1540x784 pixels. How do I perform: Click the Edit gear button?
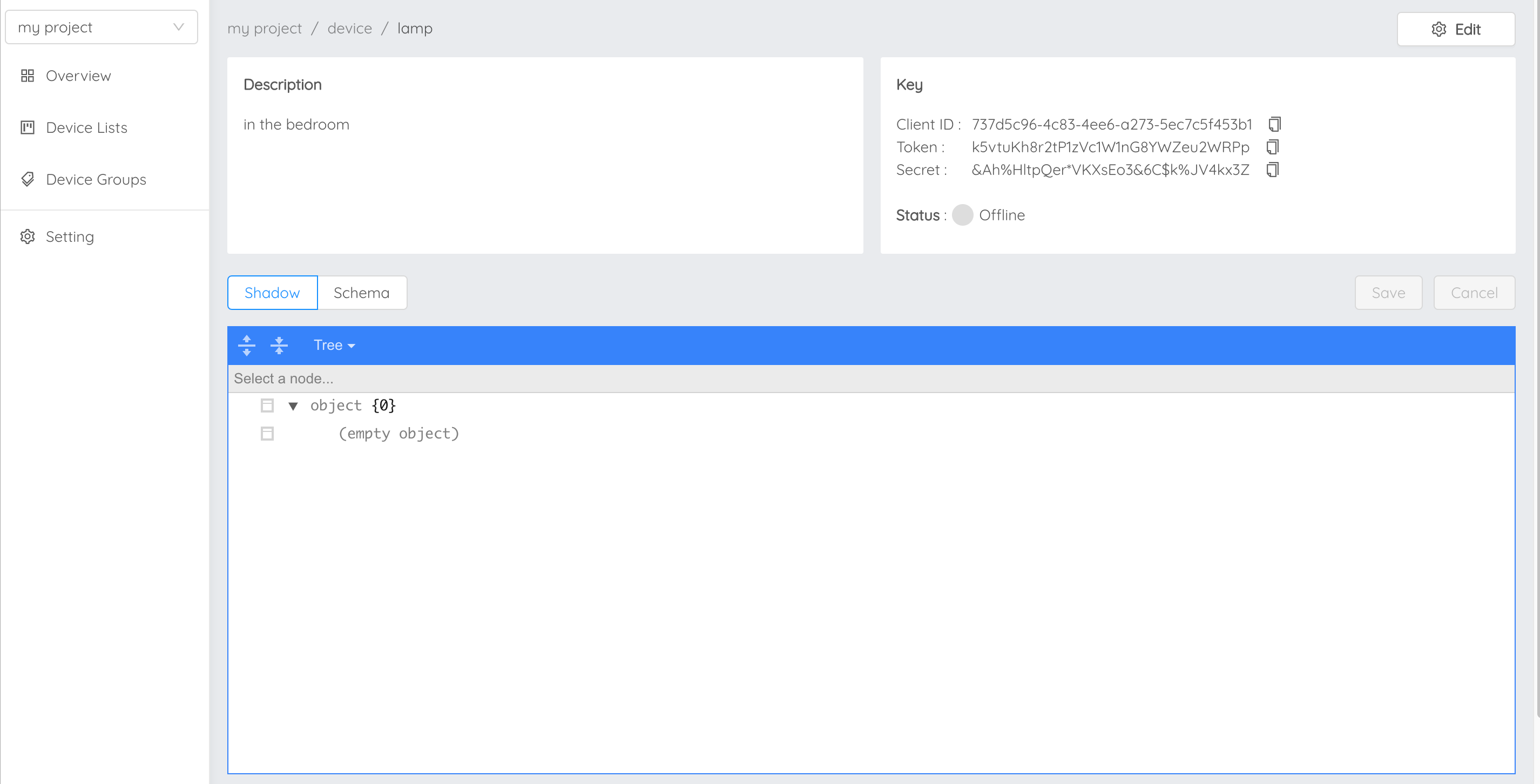coord(1456,29)
